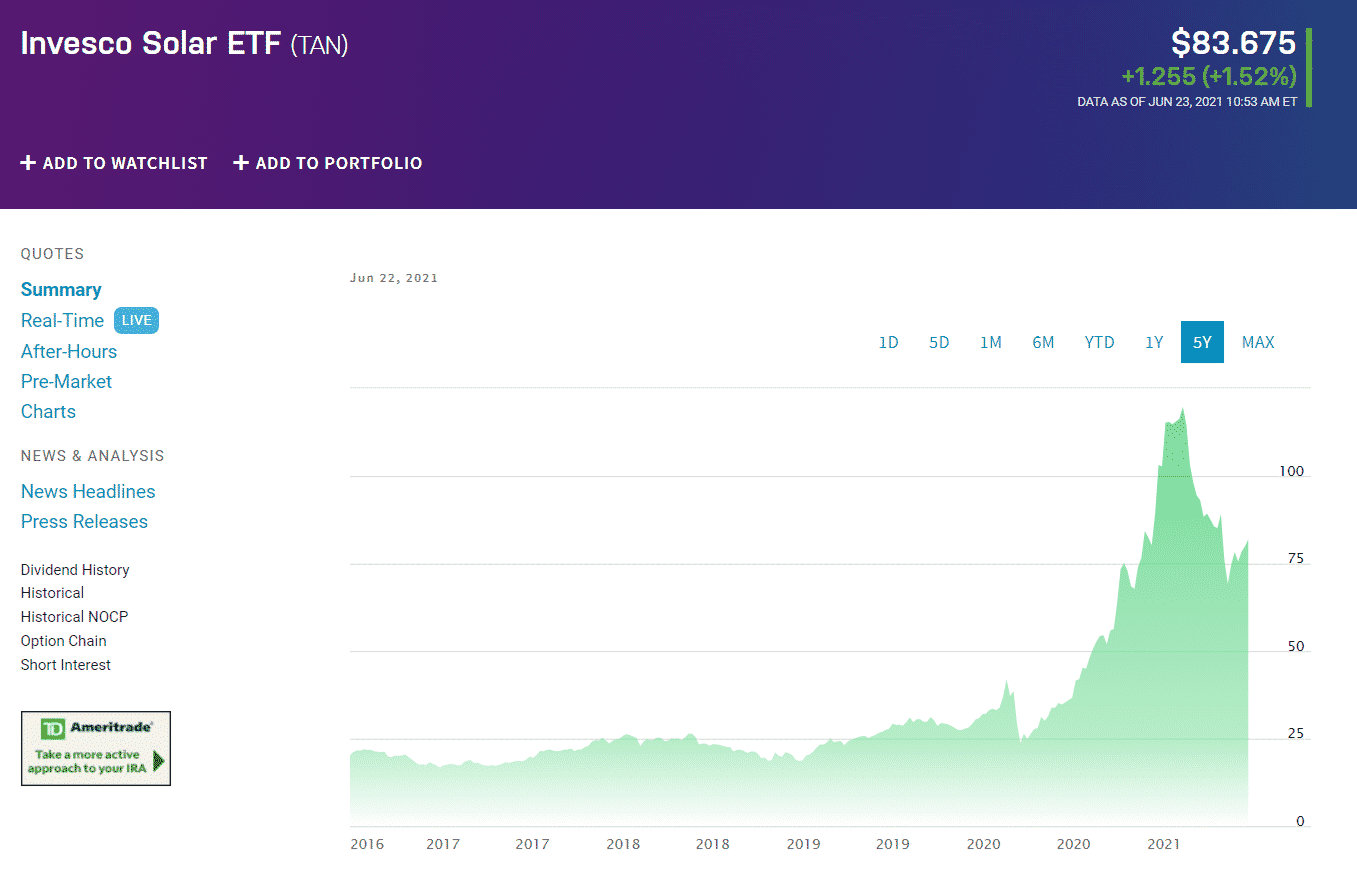Click the 2021 x-axis label

(x=1164, y=844)
